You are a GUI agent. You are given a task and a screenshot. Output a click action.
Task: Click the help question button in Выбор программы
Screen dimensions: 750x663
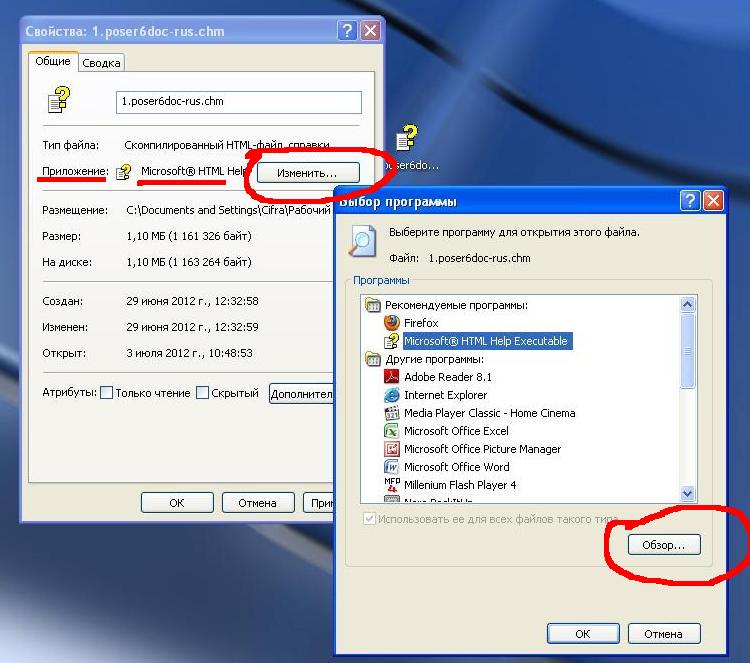click(x=690, y=200)
